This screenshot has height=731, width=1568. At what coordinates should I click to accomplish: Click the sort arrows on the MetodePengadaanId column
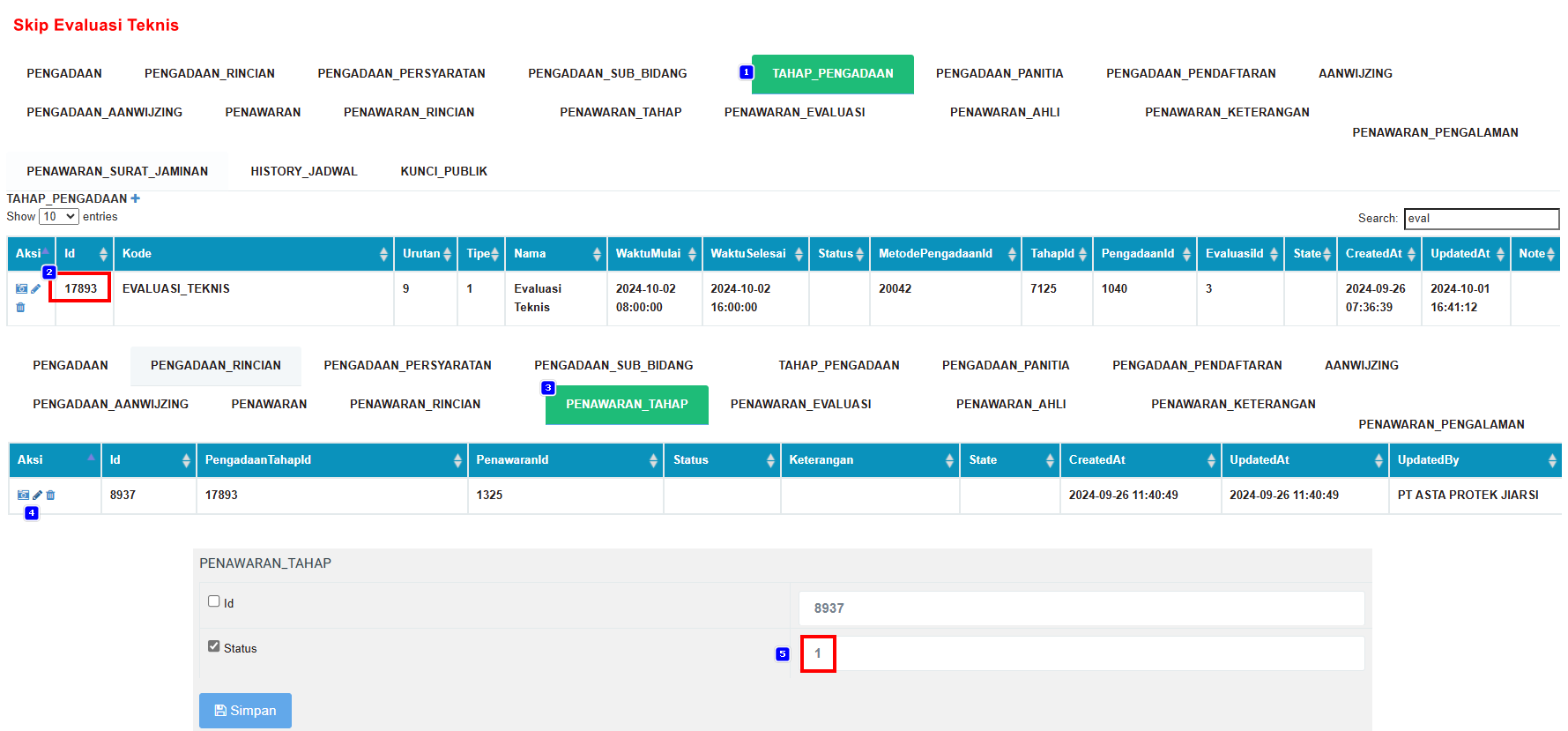[x=1012, y=254]
